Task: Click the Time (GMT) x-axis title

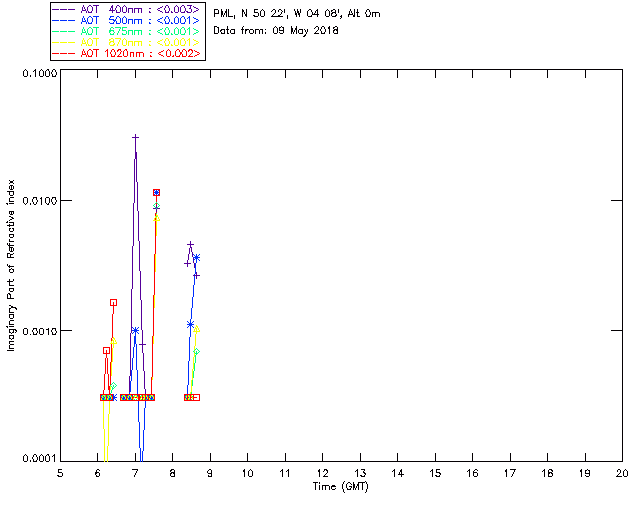Action: click(x=341, y=487)
